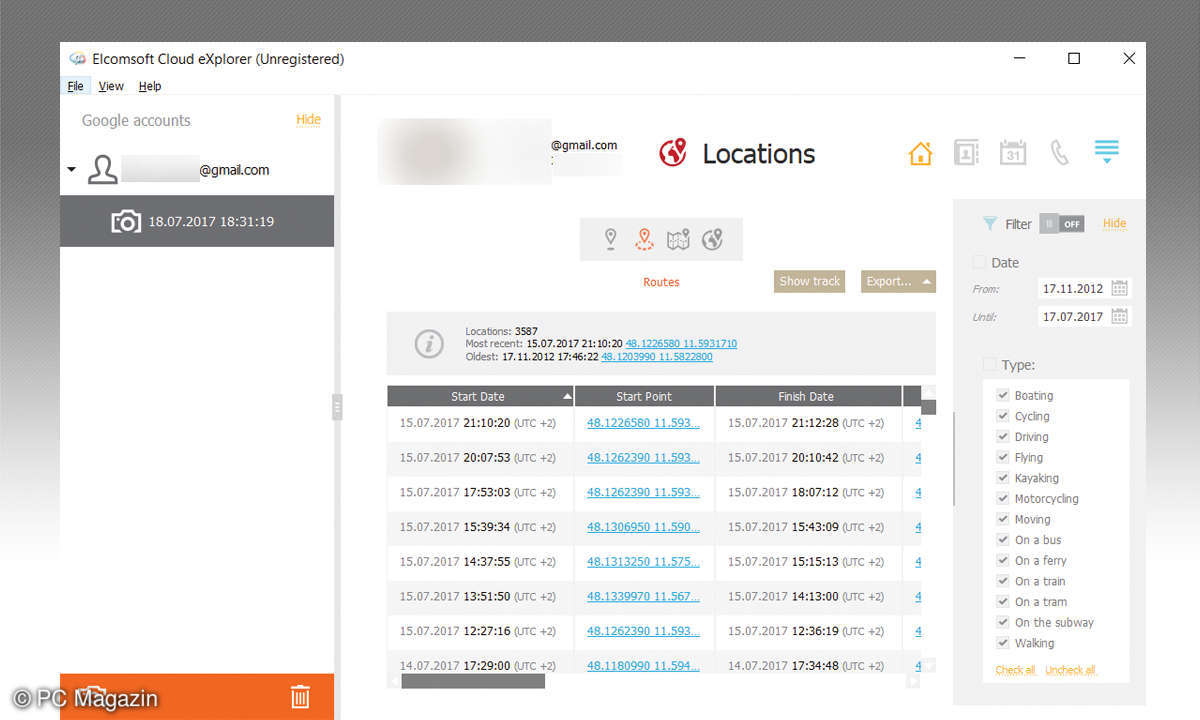1200x720 pixels.
Task: Click the info circle icon
Action: click(429, 344)
